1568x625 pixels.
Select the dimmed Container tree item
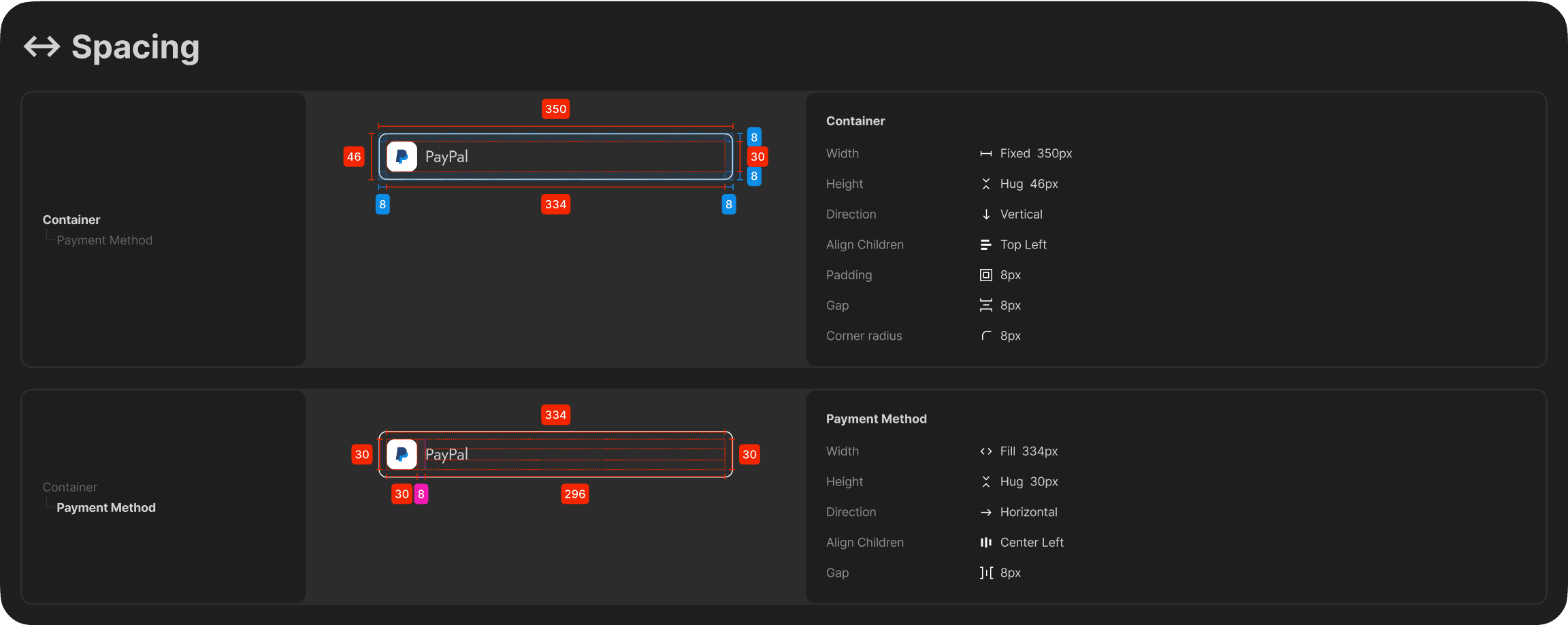point(70,487)
